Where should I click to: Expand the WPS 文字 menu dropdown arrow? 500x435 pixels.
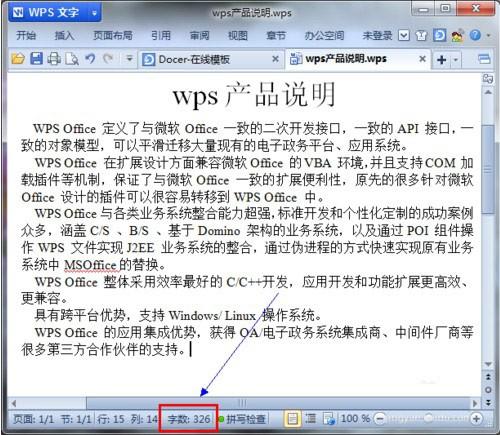tap(95, 13)
